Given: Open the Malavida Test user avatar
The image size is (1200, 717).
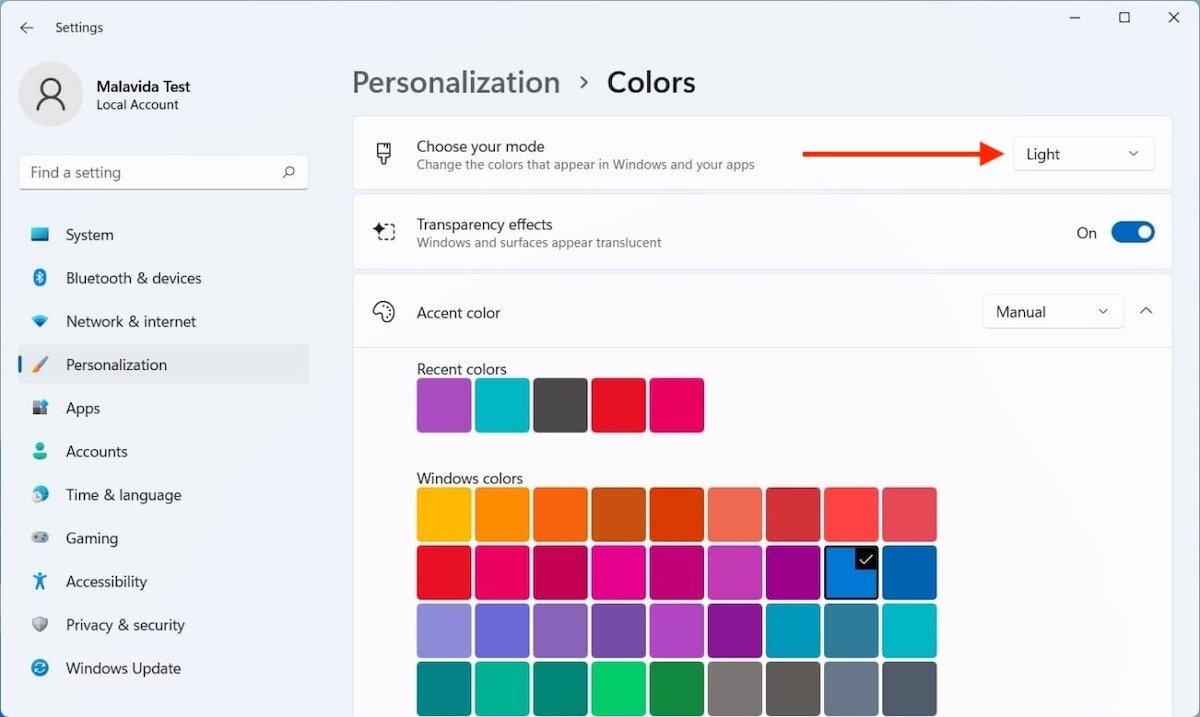Looking at the screenshot, I should pos(51,94).
